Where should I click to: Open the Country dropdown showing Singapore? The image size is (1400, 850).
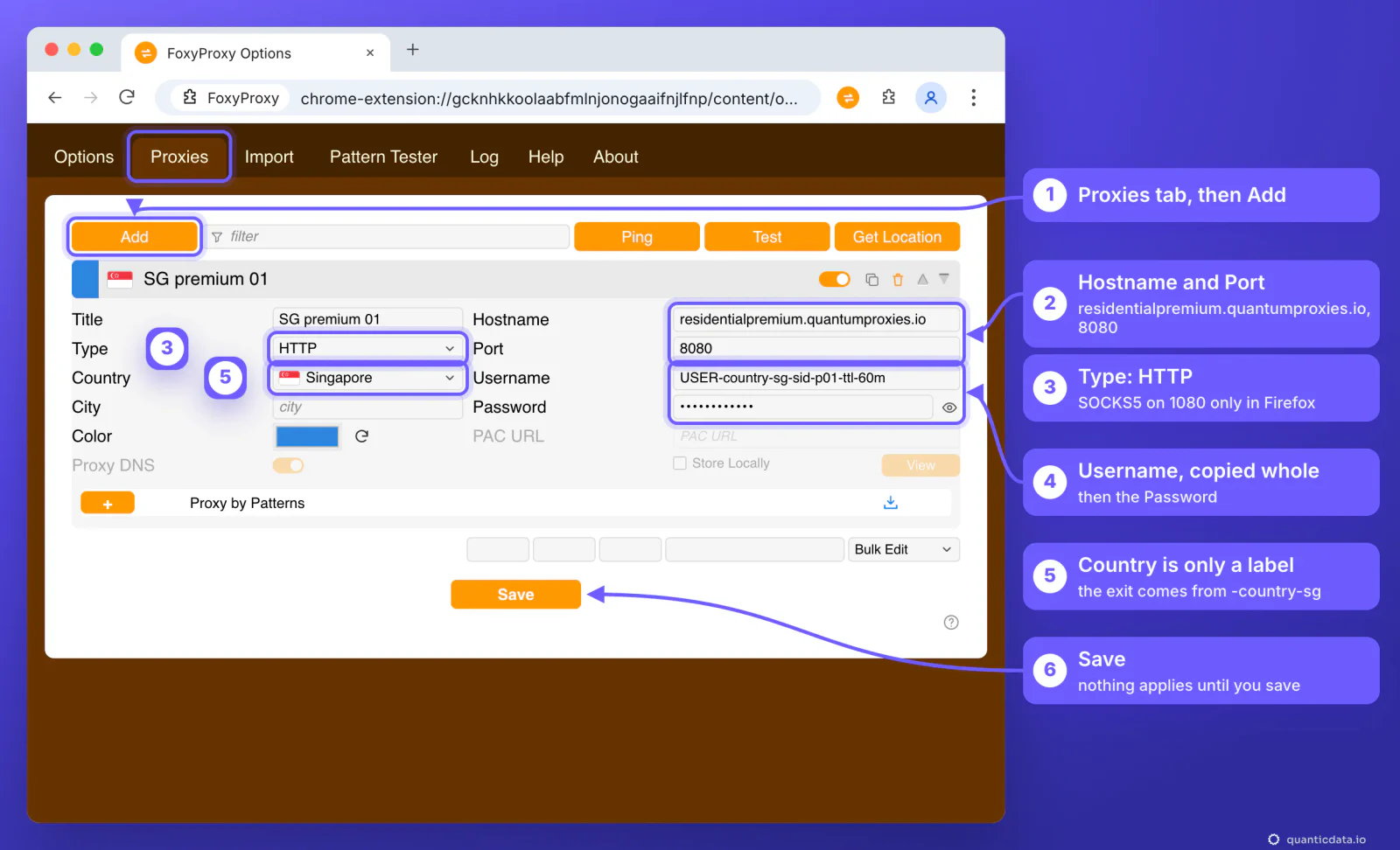[x=367, y=378]
